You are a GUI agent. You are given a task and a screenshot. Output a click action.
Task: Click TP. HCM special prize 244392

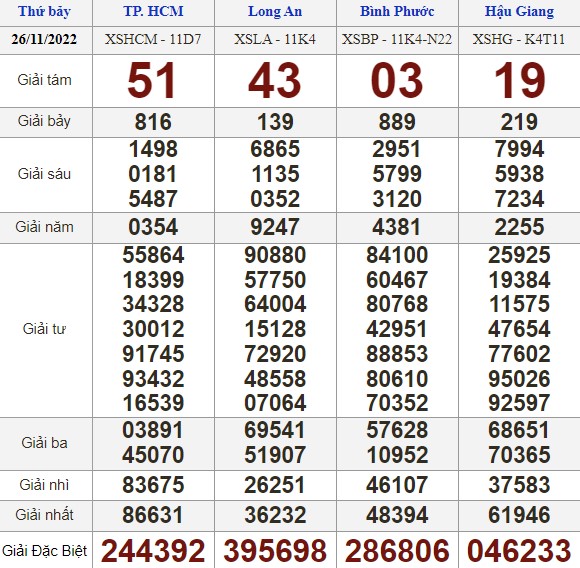tap(153, 551)
